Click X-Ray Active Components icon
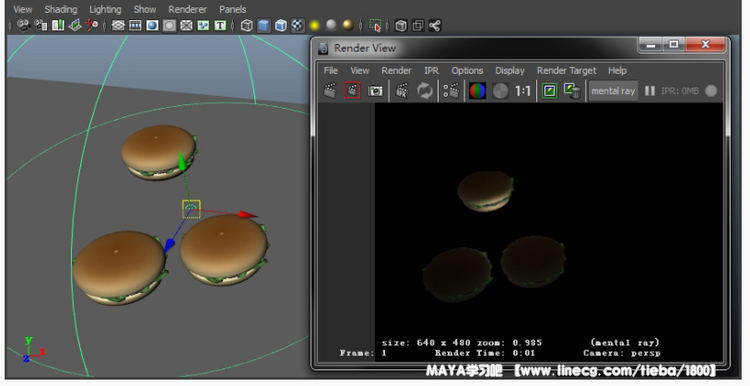 [418, 25]
